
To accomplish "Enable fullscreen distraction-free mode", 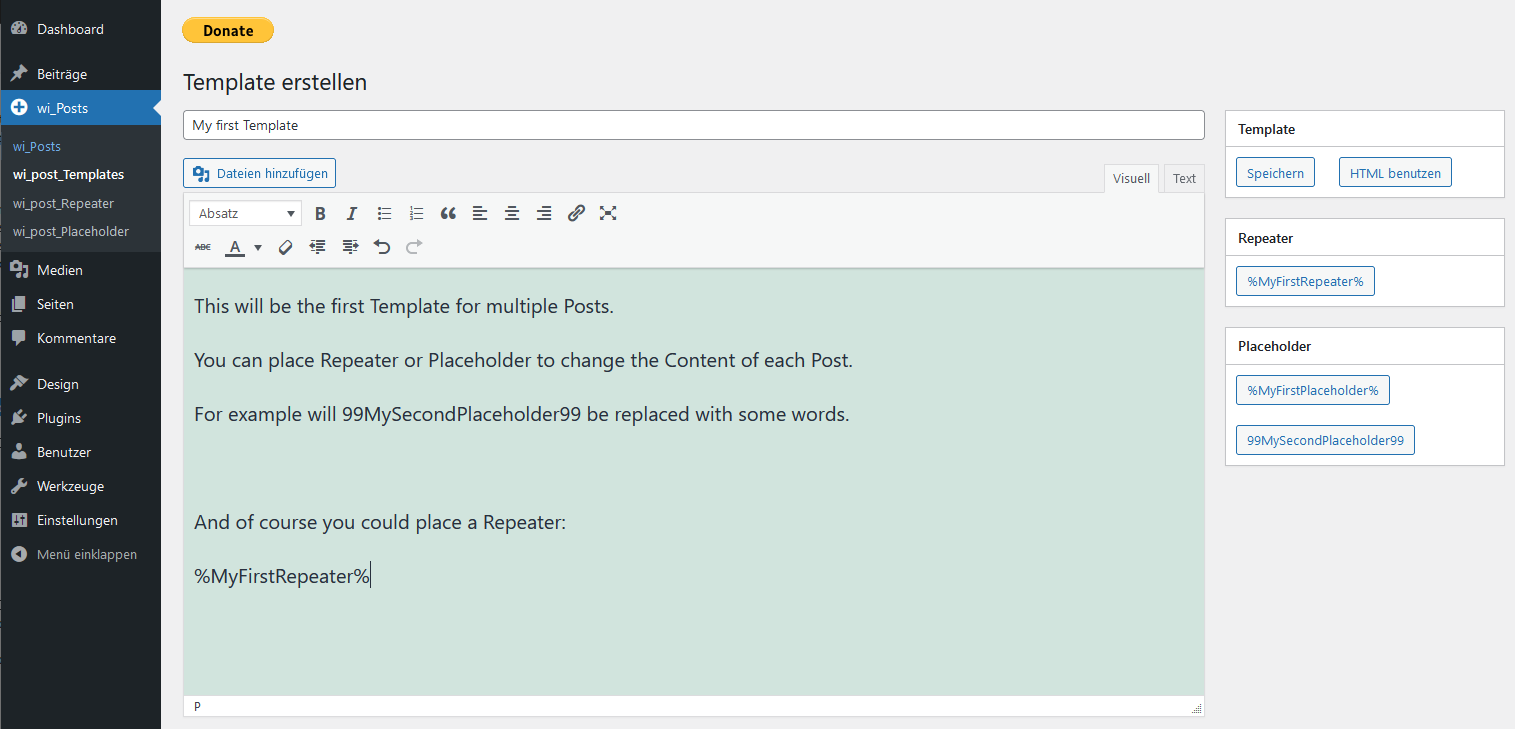I will (x=608, y=213).
